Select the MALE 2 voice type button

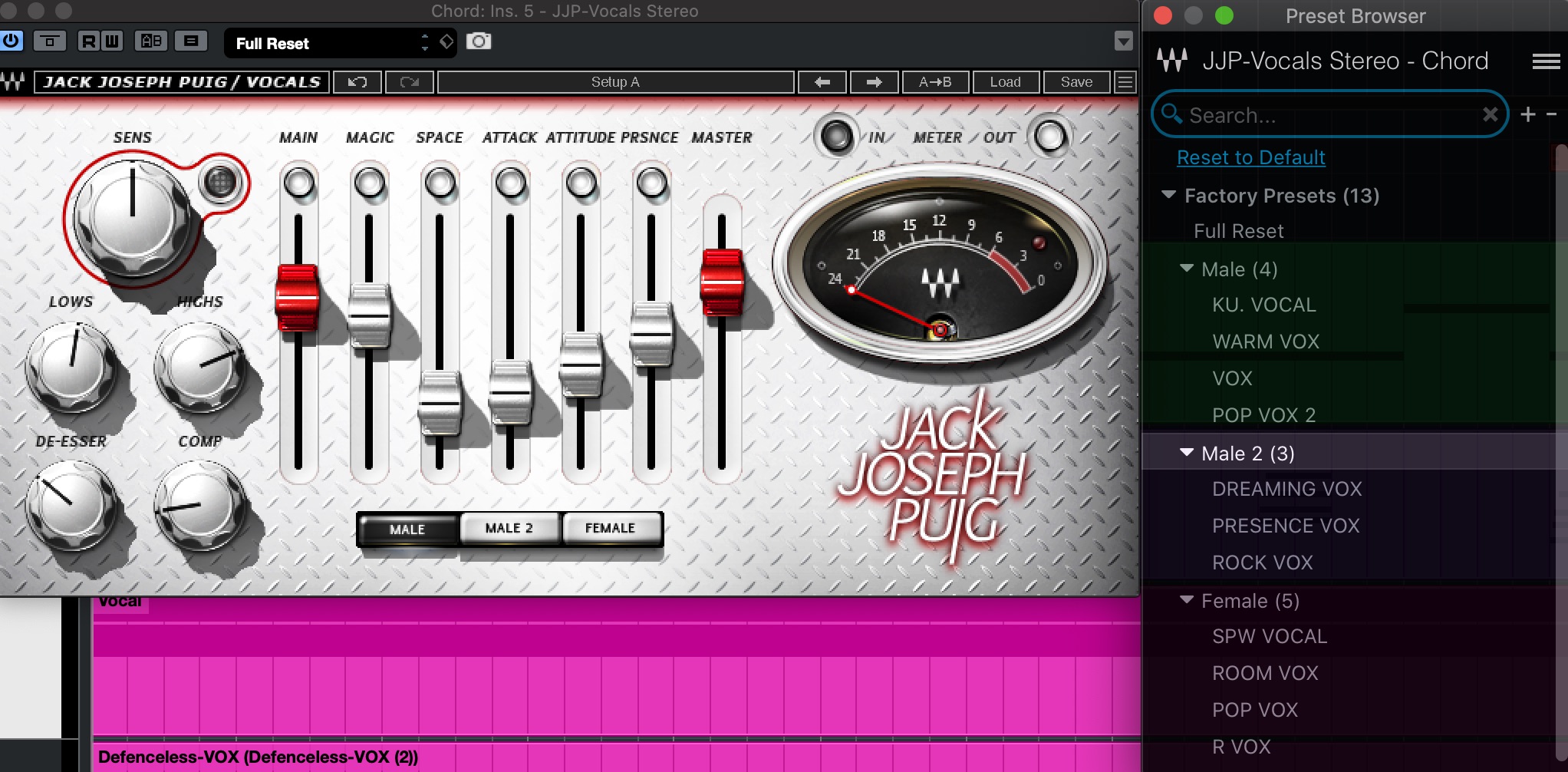[509, 528]
